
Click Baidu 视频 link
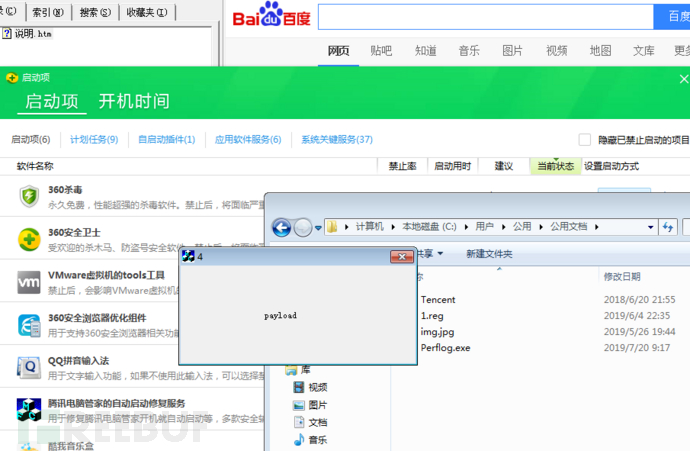click(557, 51)
